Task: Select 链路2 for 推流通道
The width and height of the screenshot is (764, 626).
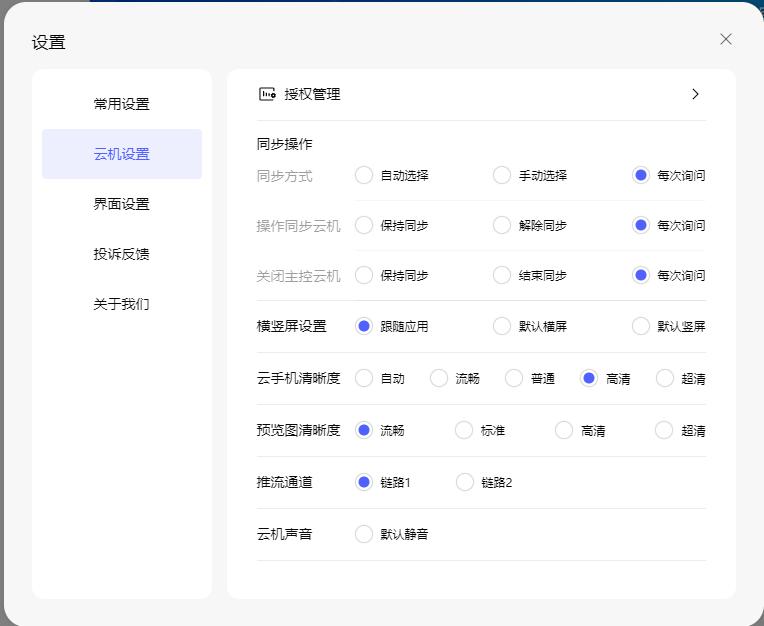Action: pyautogui.click(x=464, y=482)
